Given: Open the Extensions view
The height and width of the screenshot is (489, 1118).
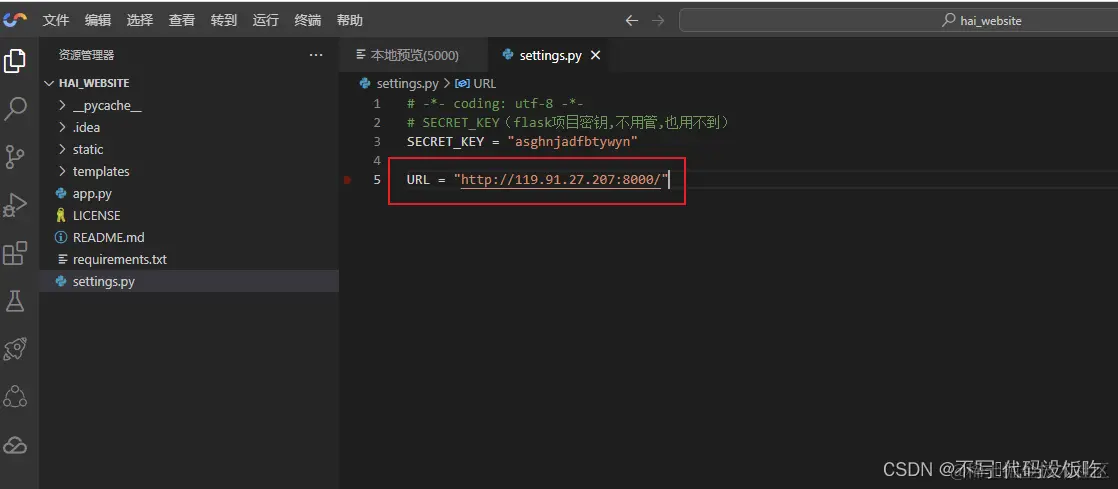Looking at the screenshot, I should click(15, 253).
